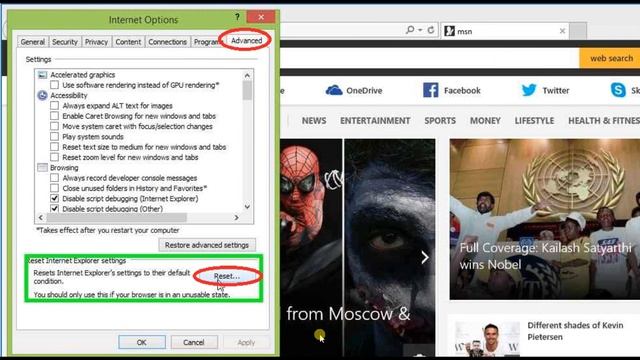Click the search magnifier in address bar

point(410,30)
